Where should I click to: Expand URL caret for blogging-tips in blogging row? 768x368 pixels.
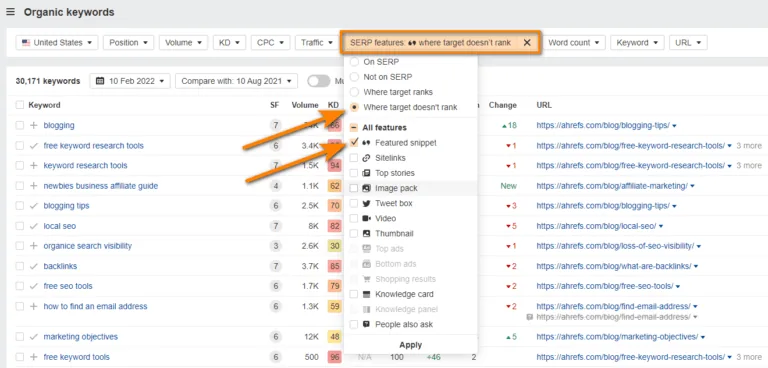click(674, 126)
